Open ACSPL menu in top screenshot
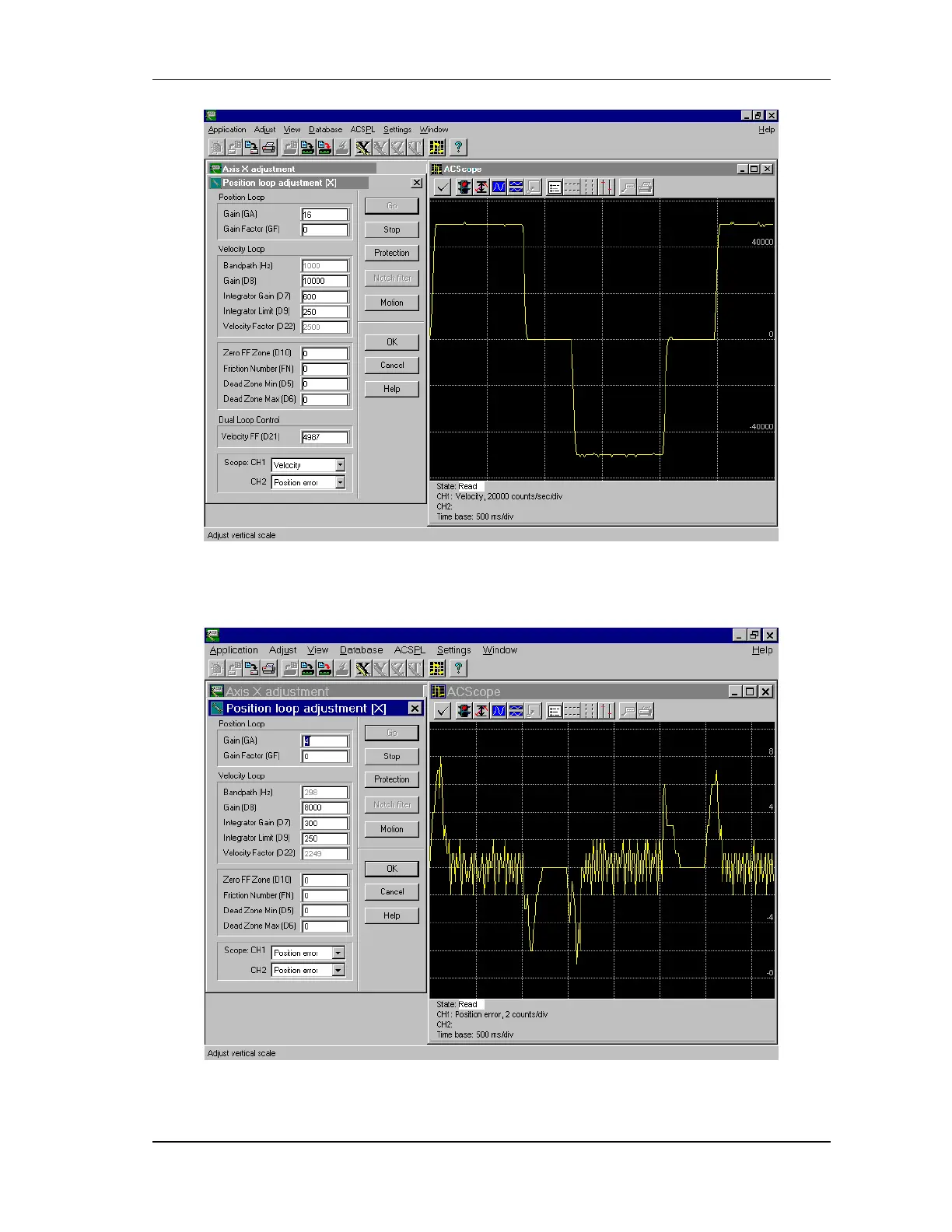Screen dimensions: 952x1232 click(362, 130)
